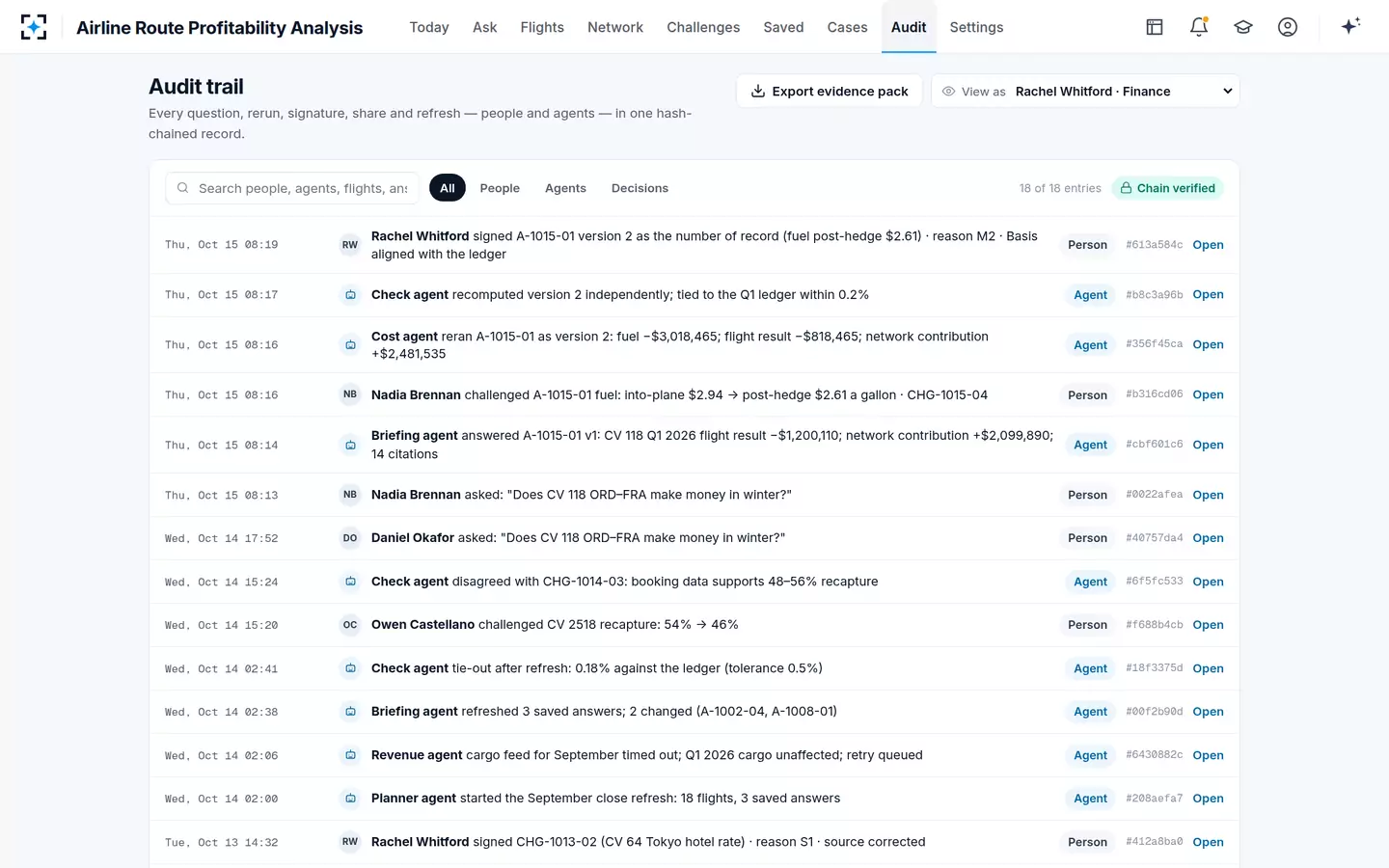The width and height of the screenshot is (1389, 868).
Task: Click agent icon on Check agent disagreed entry
Action: 350,582
